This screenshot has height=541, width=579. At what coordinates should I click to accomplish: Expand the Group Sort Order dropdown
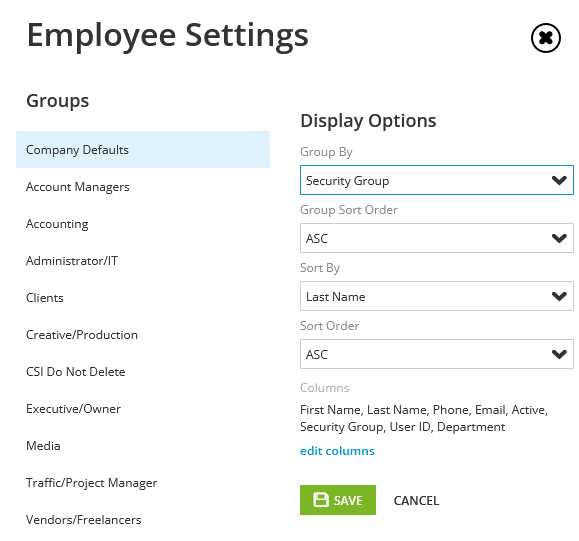pos(436,238)
